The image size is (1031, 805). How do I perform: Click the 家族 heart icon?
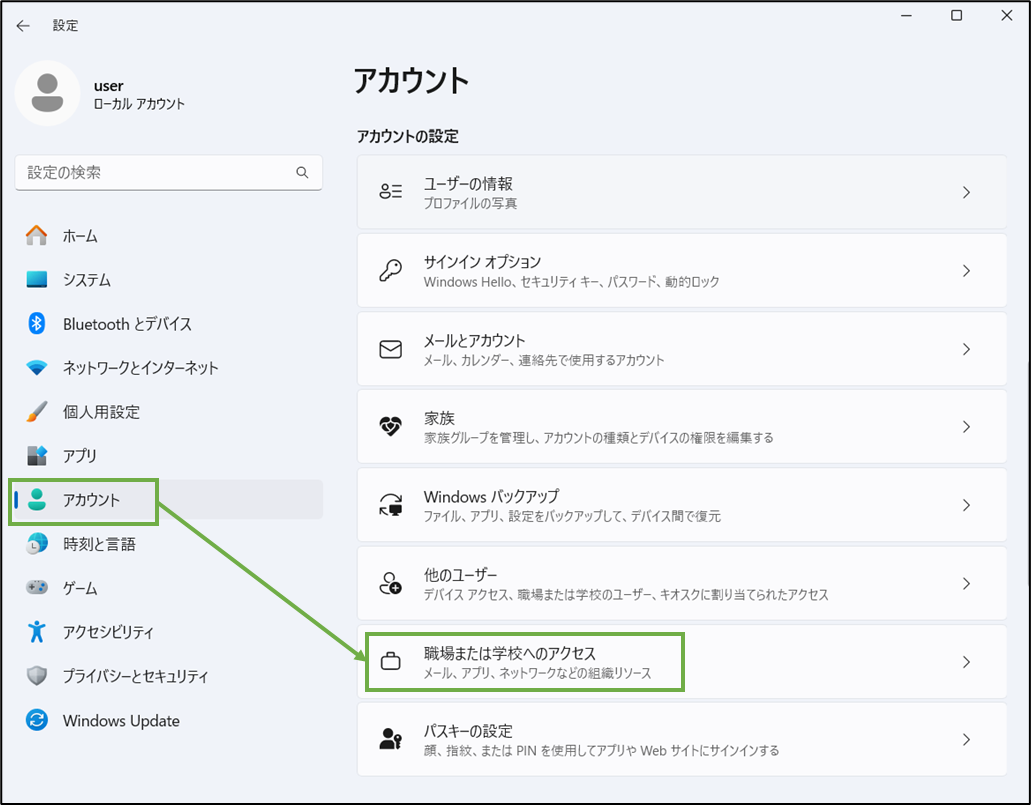tap(391, 427)
